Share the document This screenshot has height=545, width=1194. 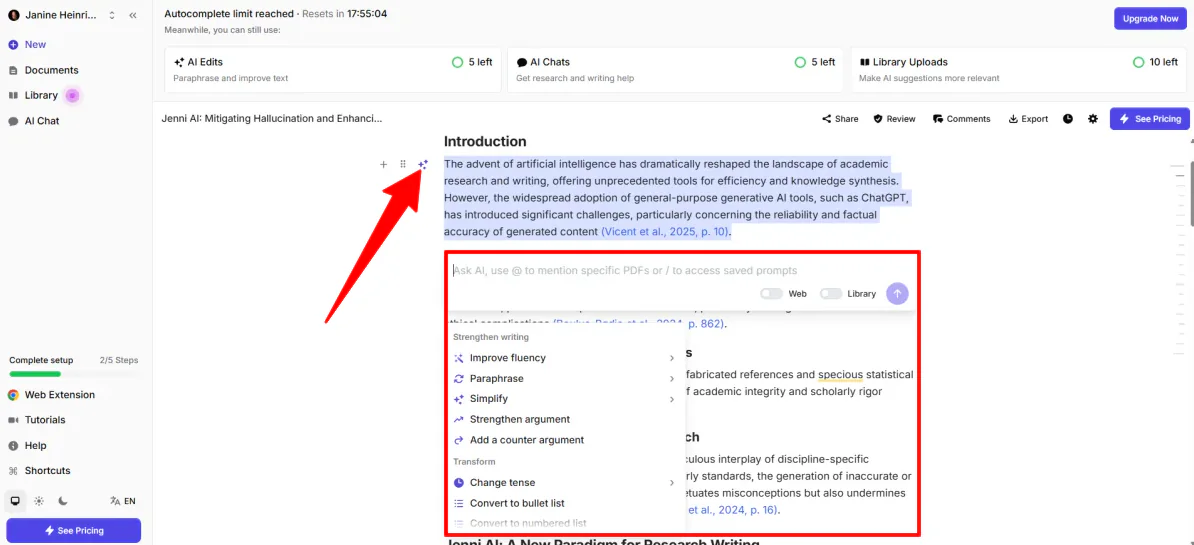pyautogui.click(x=840, y=119)
